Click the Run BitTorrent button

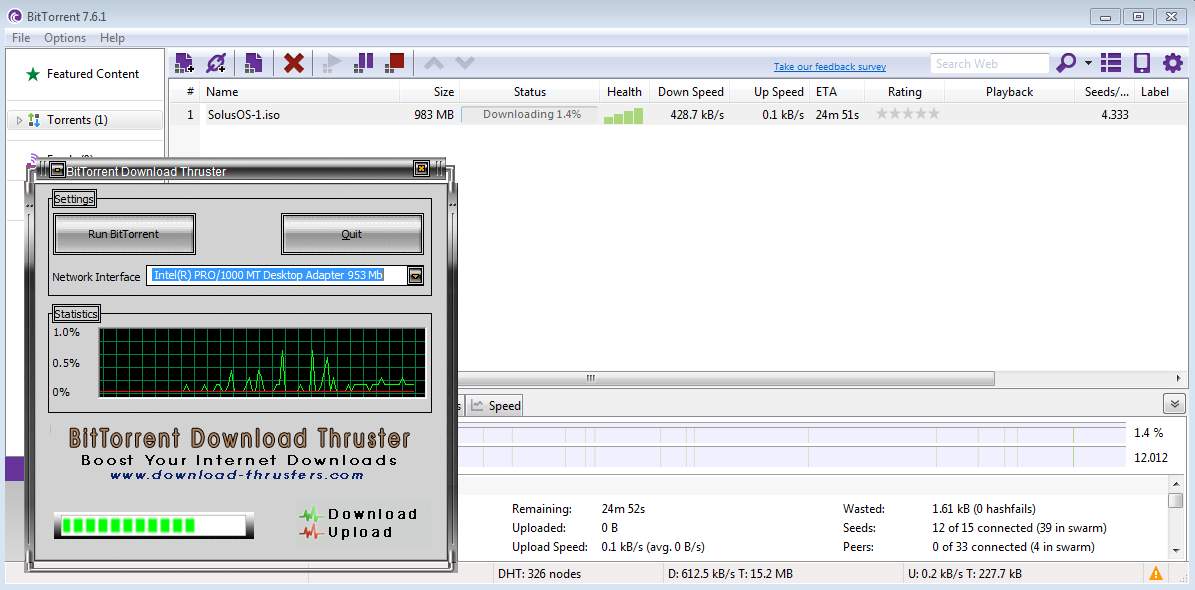pos(124,234)
